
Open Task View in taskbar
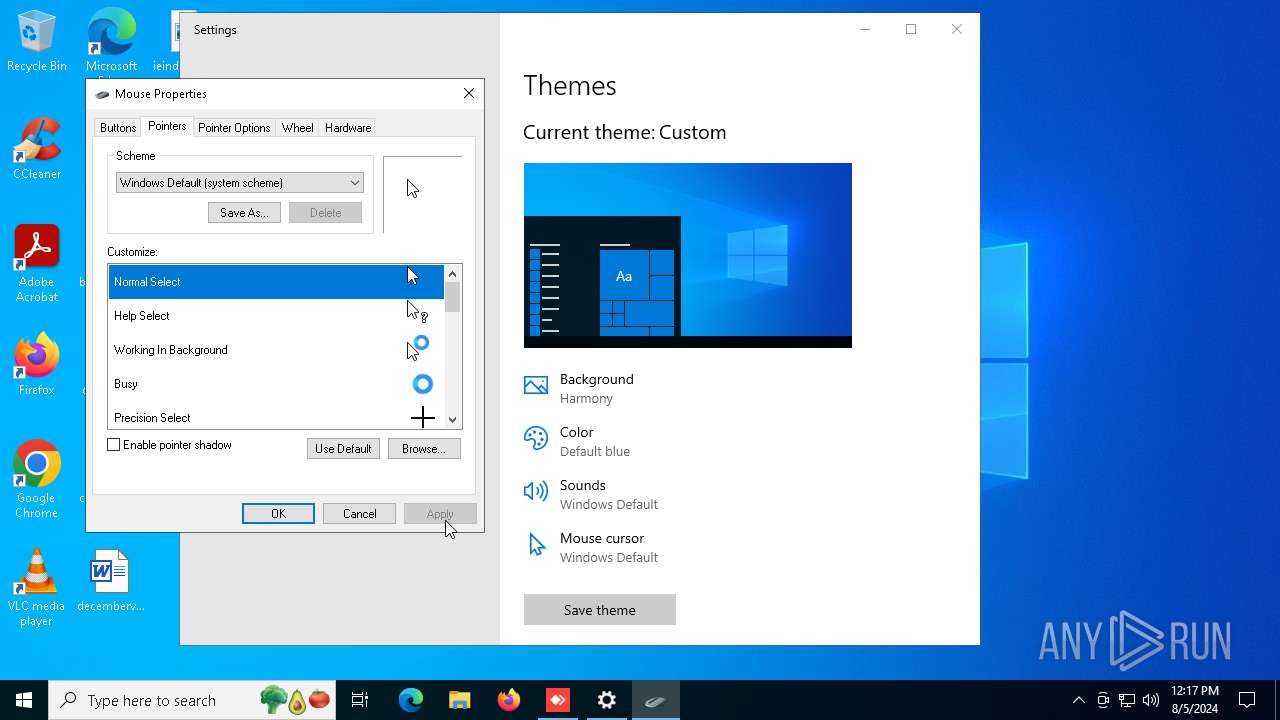(x=360, y=700)
